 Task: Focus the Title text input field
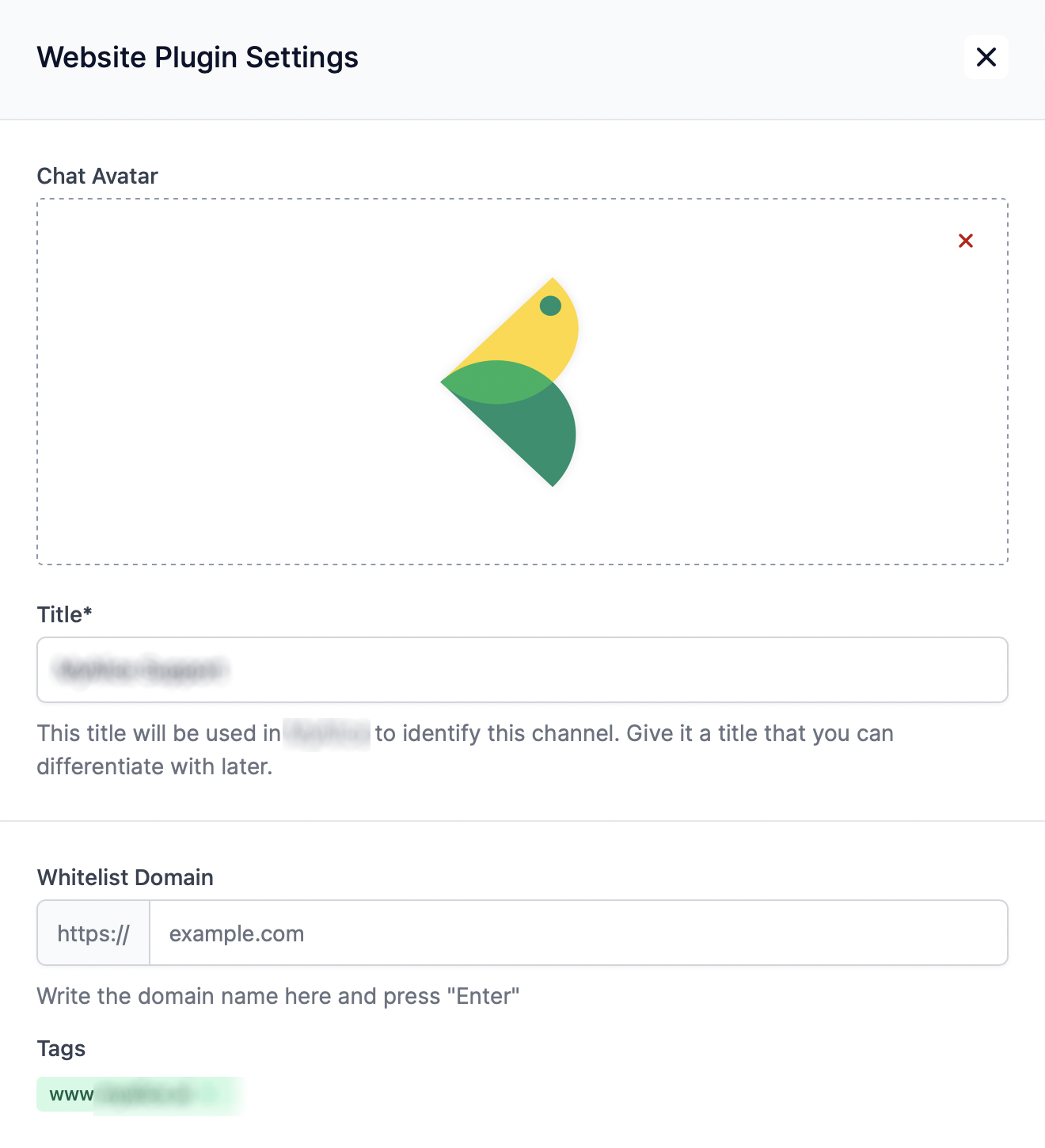click(522, 670)
